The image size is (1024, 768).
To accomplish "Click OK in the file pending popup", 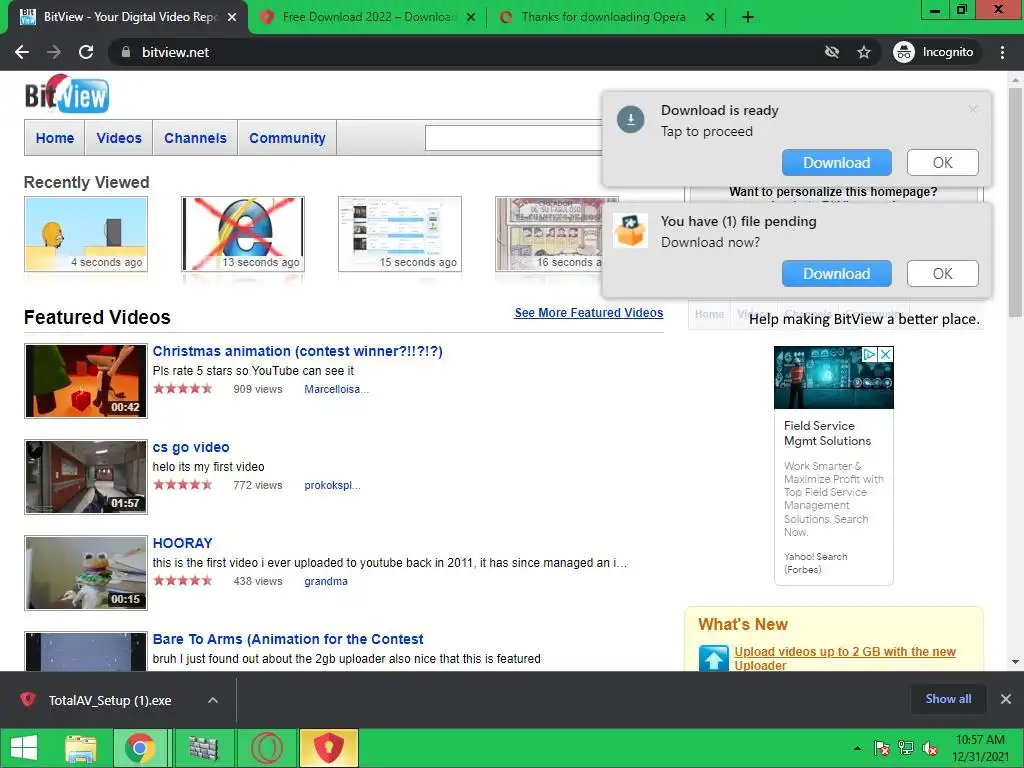I will tap(942, 274).
